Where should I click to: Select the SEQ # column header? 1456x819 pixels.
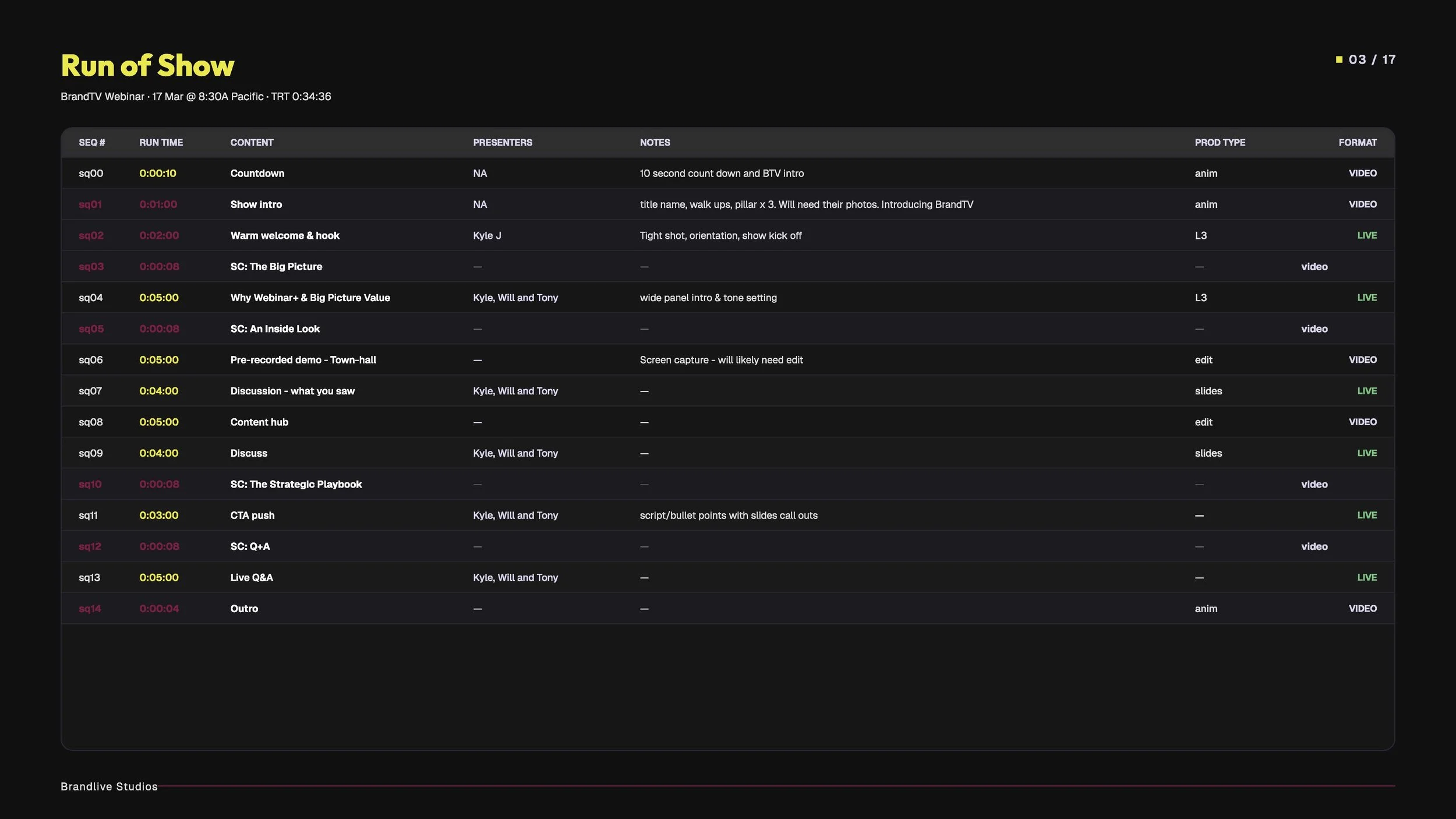[92, 143]
